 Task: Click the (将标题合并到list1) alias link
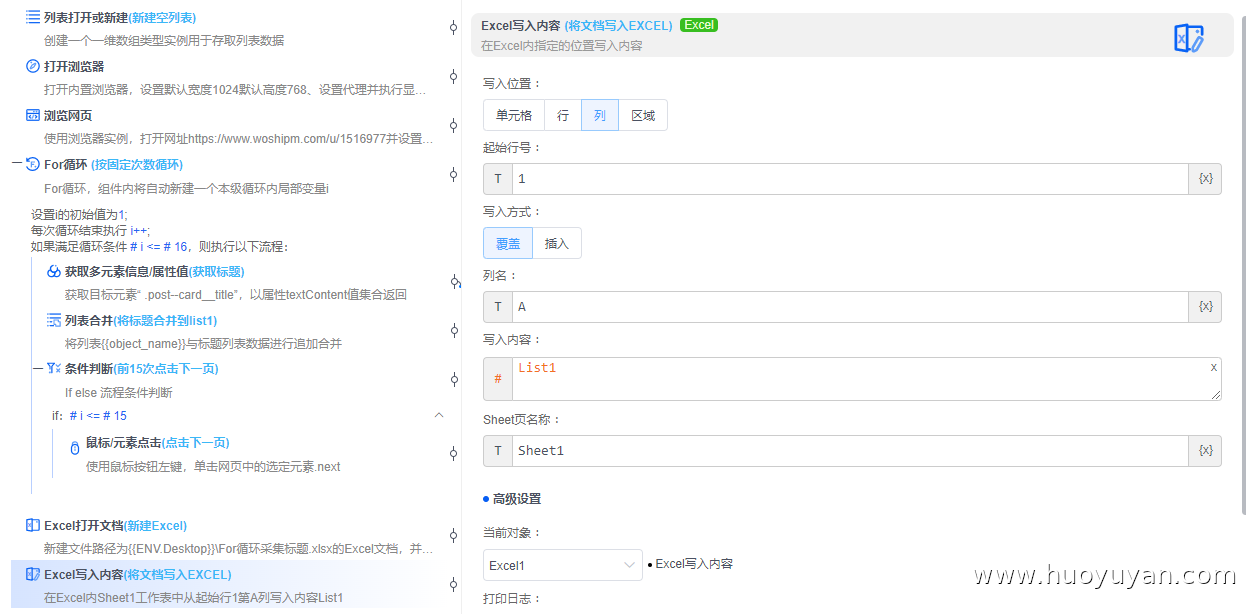pos(165,321)
